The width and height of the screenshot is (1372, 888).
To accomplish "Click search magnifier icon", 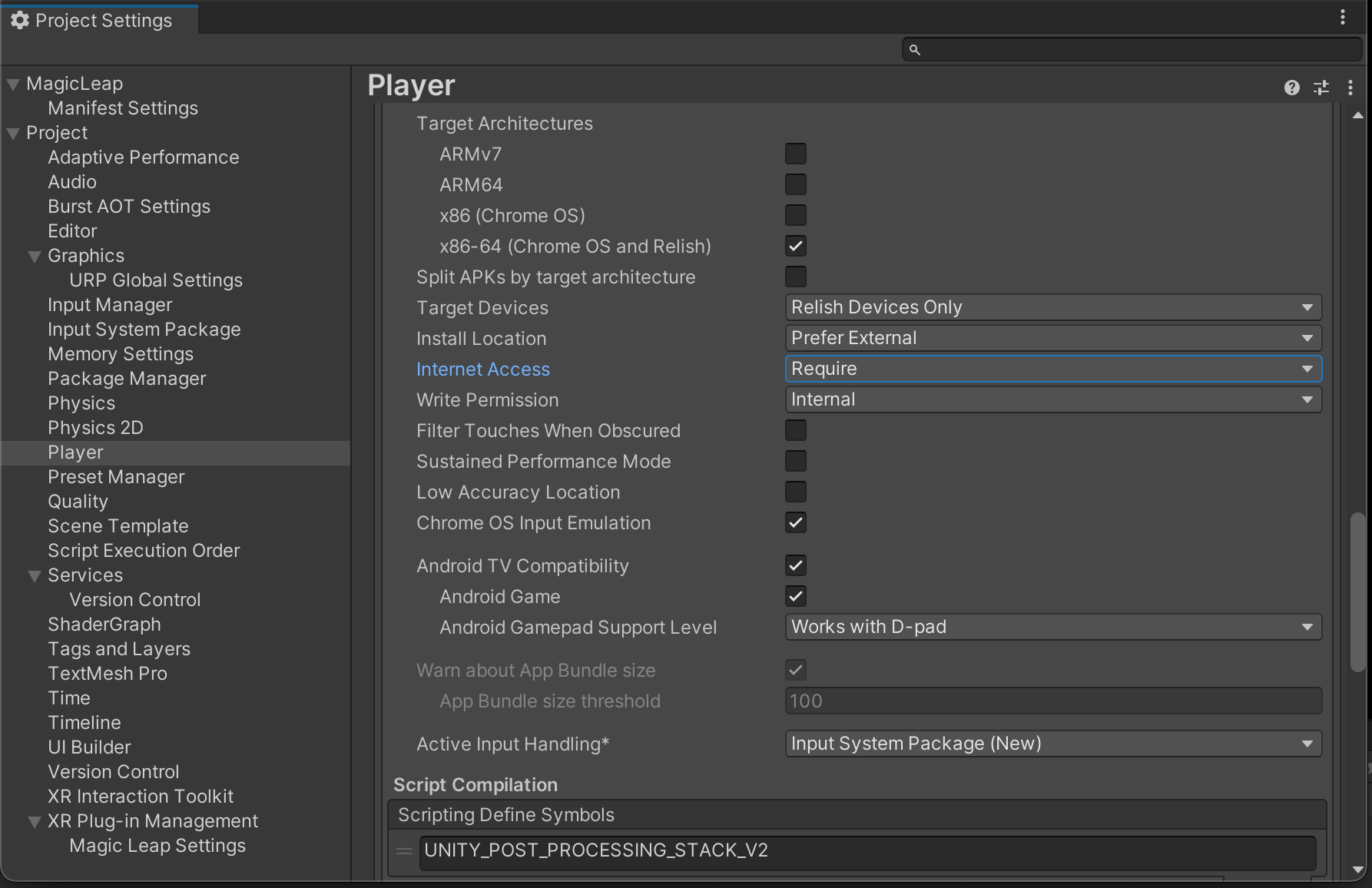I will point(914,50).
